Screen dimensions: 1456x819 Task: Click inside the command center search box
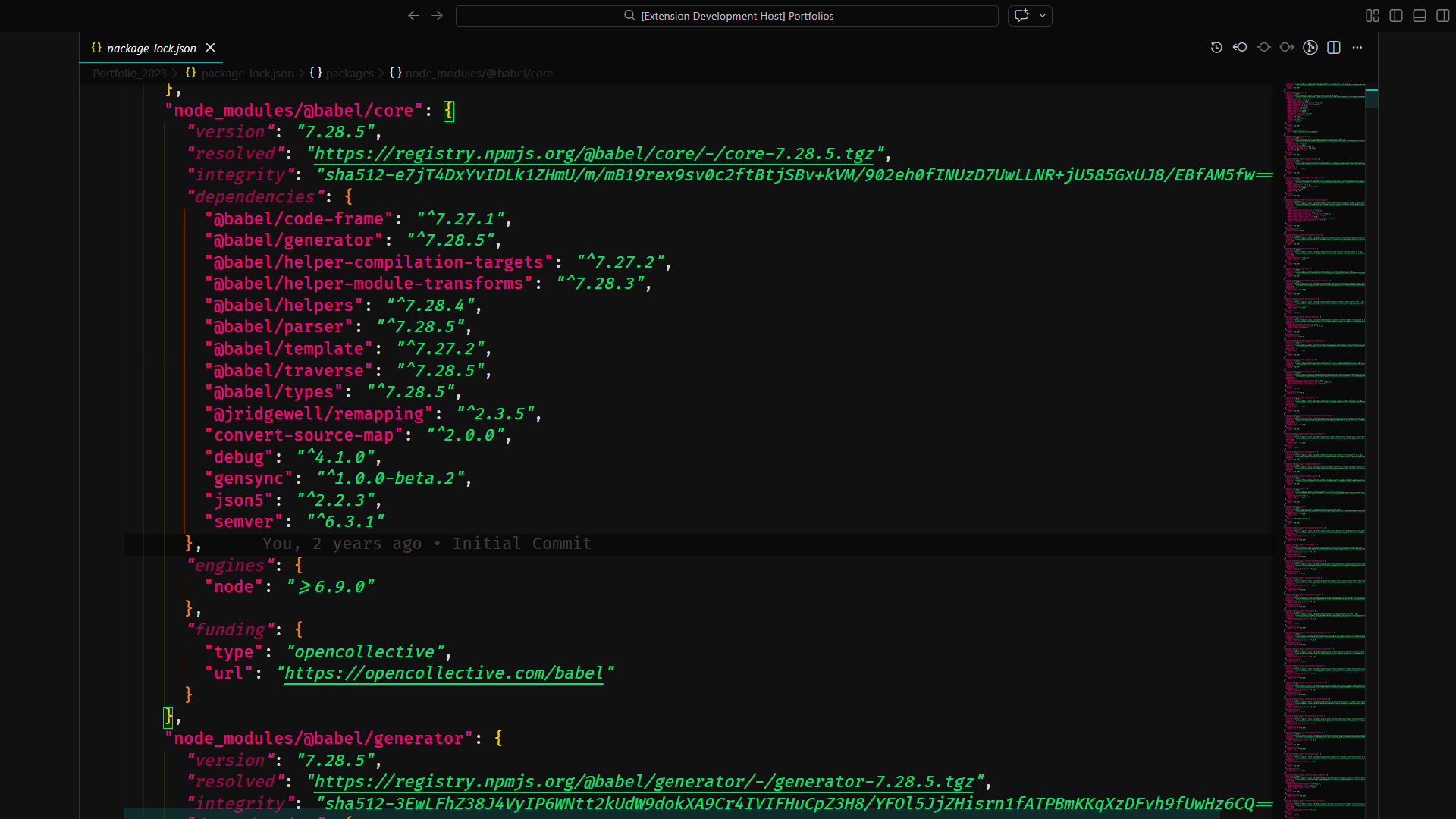(x=726, y=15)
